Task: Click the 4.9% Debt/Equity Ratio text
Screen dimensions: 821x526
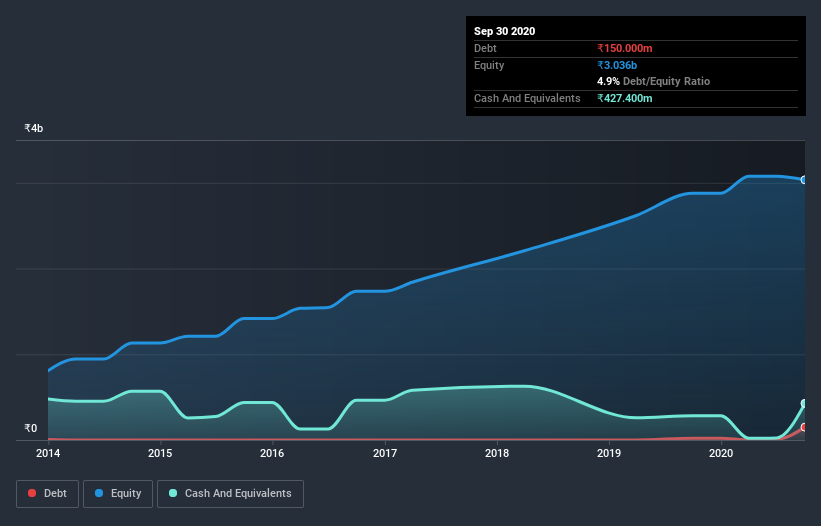Action: 653,82
